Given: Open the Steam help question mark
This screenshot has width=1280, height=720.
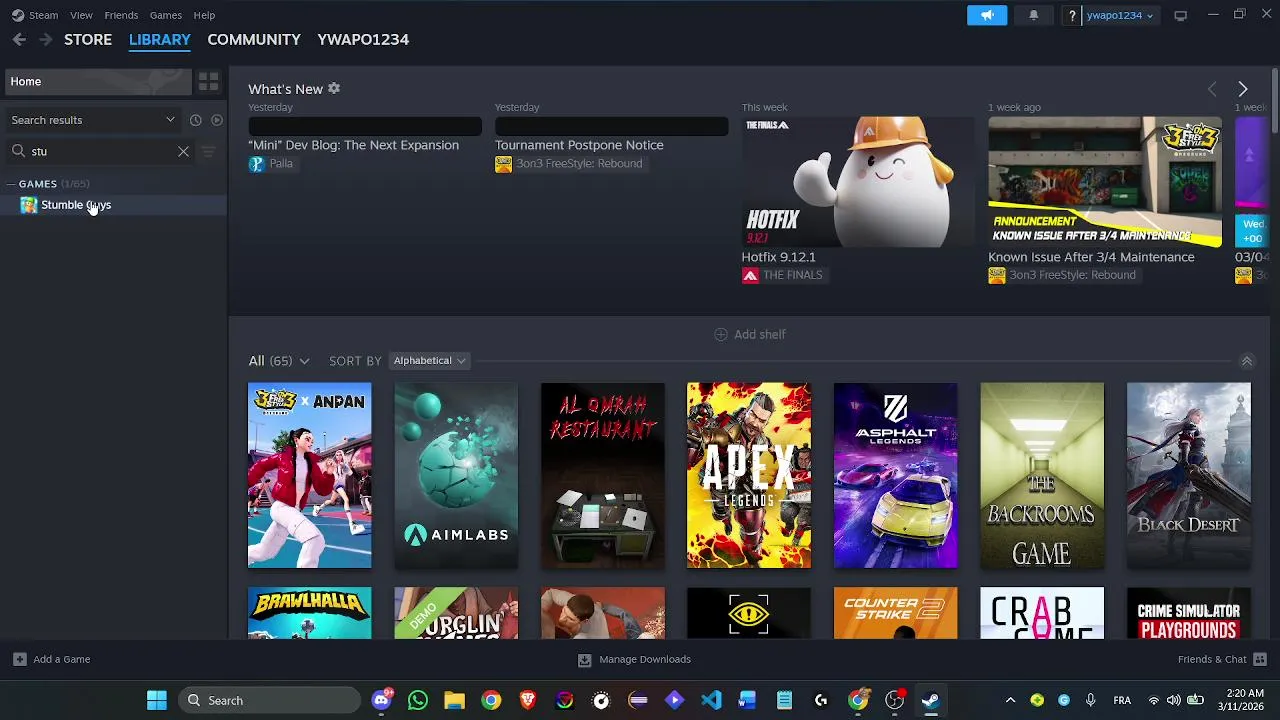Looking at the screenshot, I should pyautogui.click(x=1072, y=15).
